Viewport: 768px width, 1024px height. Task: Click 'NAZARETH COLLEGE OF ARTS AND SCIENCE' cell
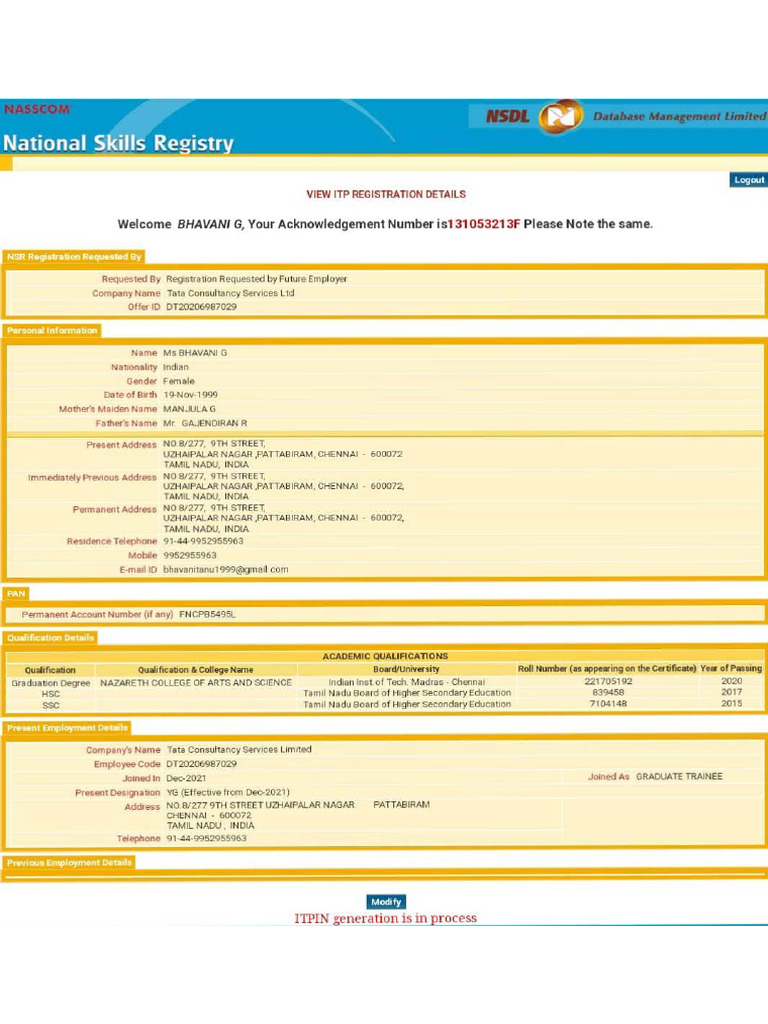[196, 682]
